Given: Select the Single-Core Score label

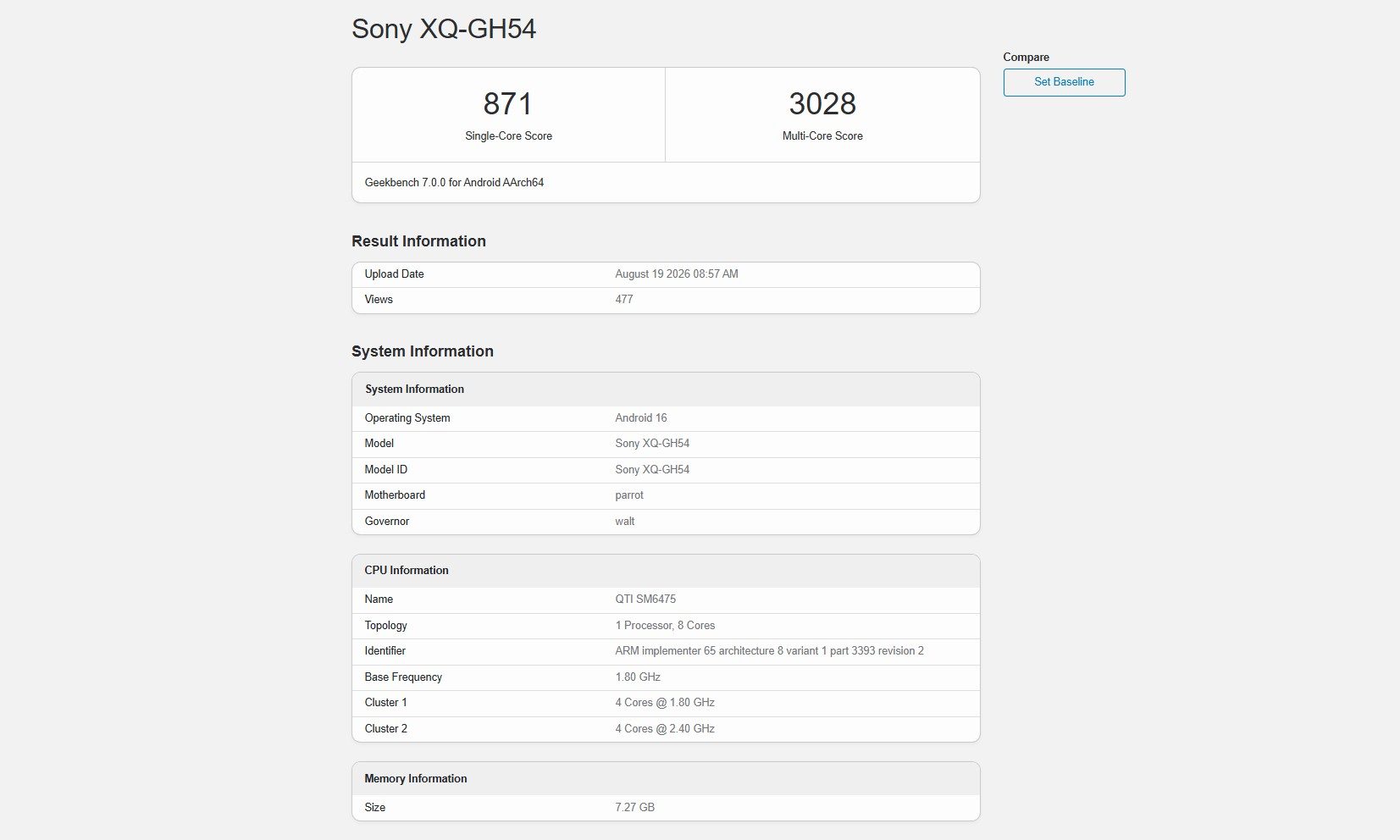Looking at the screenshot, I should 508,135.
